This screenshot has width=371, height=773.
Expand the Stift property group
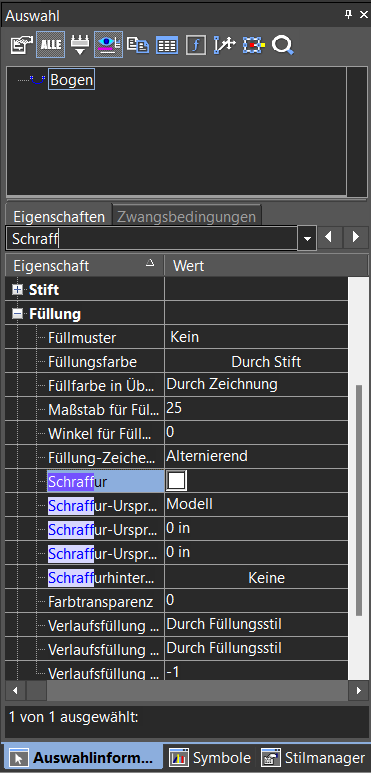click(18, 290)
